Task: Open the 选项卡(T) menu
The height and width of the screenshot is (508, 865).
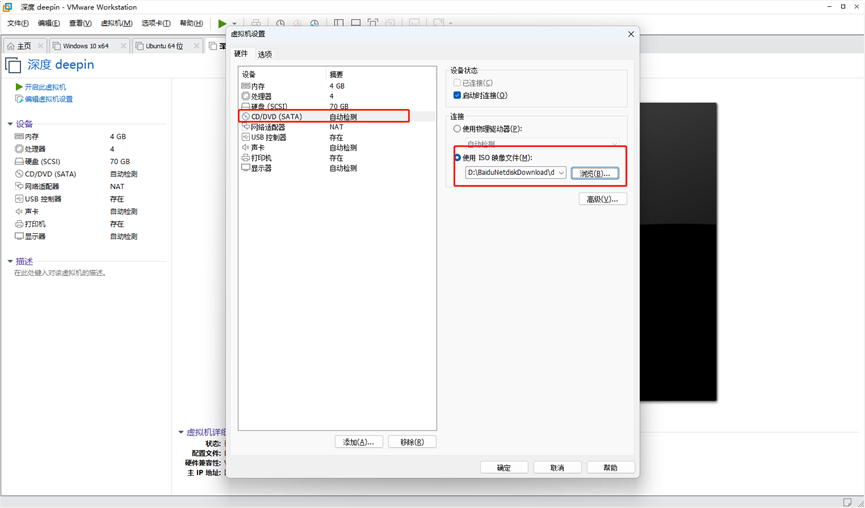Action: (156, 23)
